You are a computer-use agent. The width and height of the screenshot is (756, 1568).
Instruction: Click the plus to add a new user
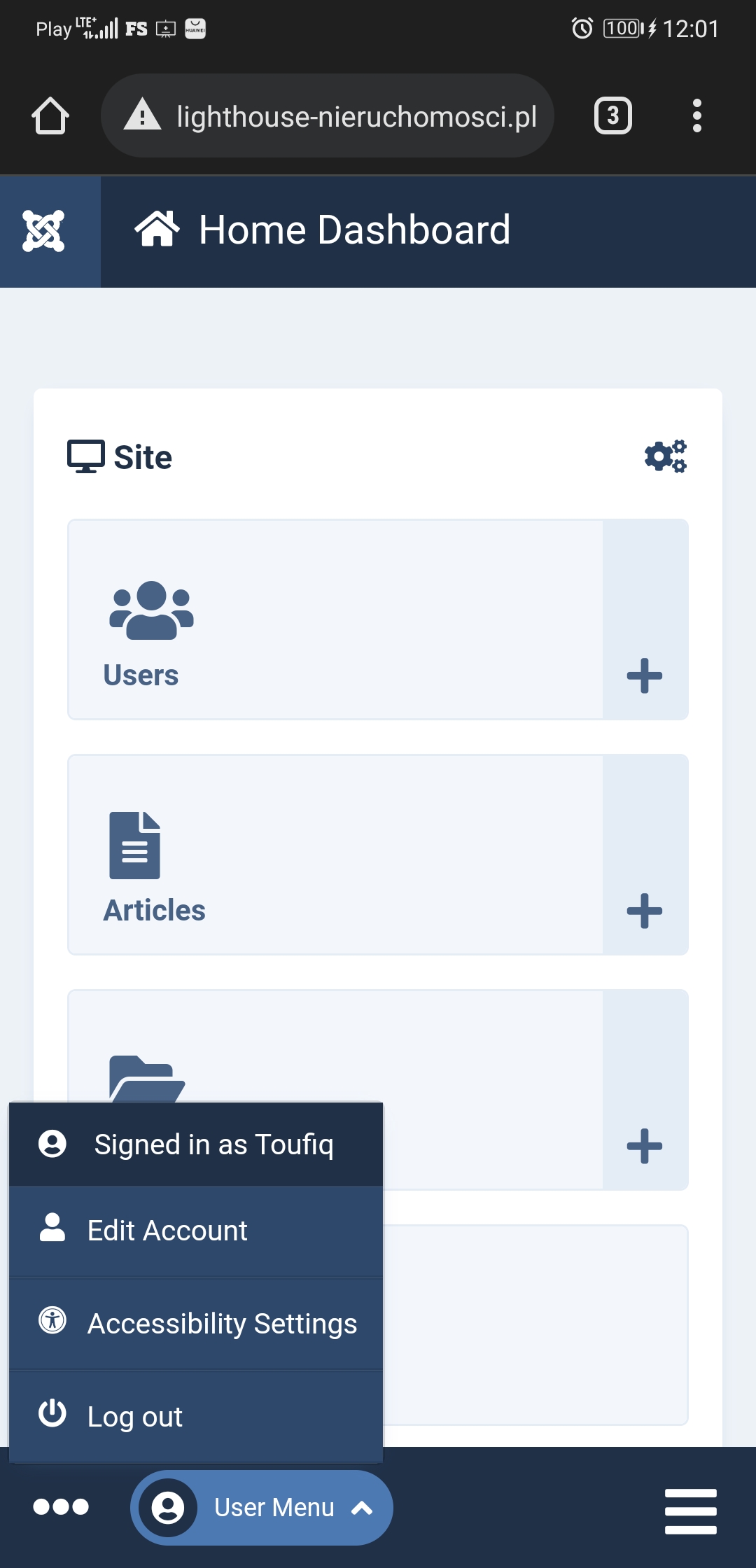(x=645, y=675)
